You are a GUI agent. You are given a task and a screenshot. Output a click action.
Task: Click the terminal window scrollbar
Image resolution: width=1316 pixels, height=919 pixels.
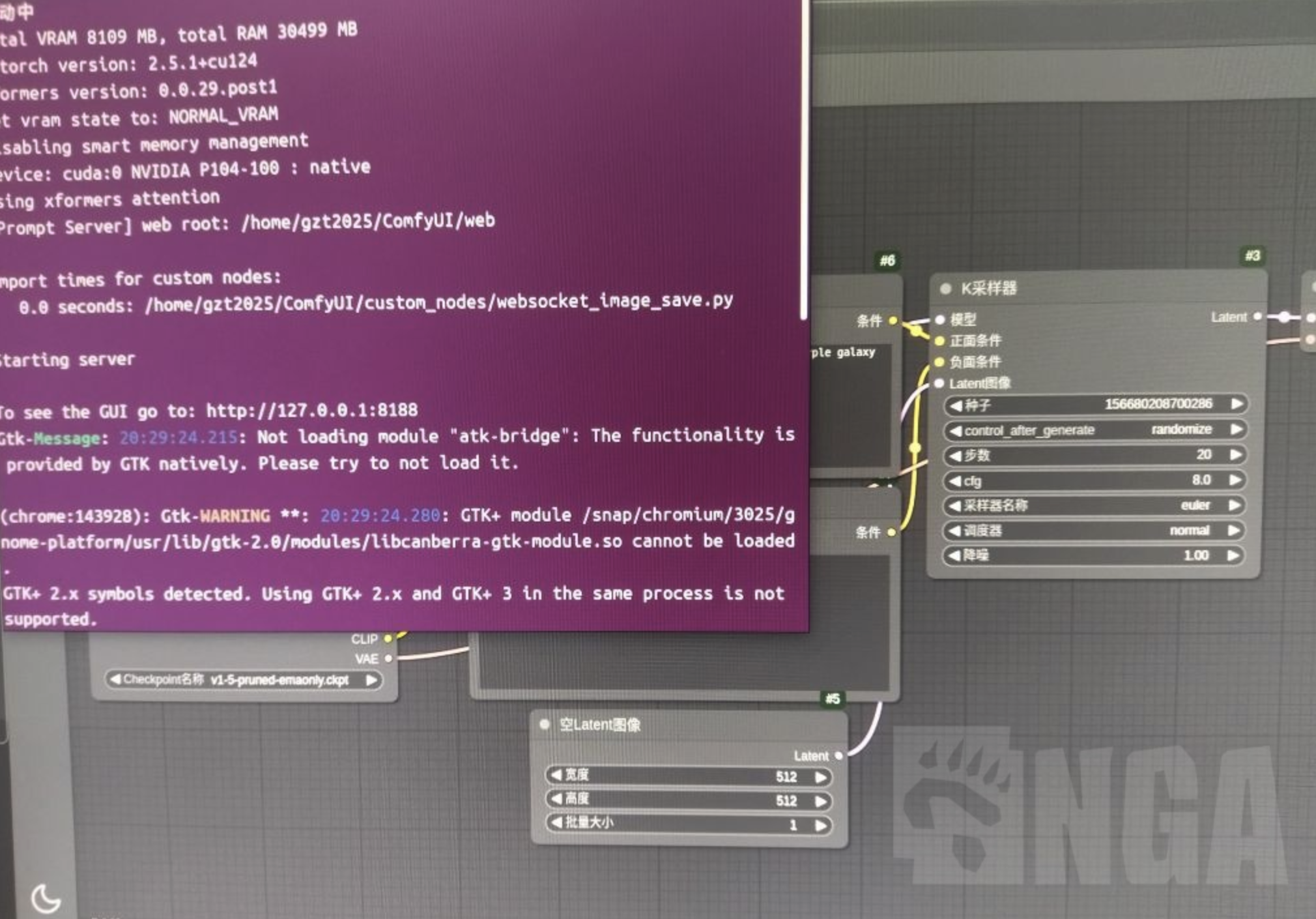(804, 160)
